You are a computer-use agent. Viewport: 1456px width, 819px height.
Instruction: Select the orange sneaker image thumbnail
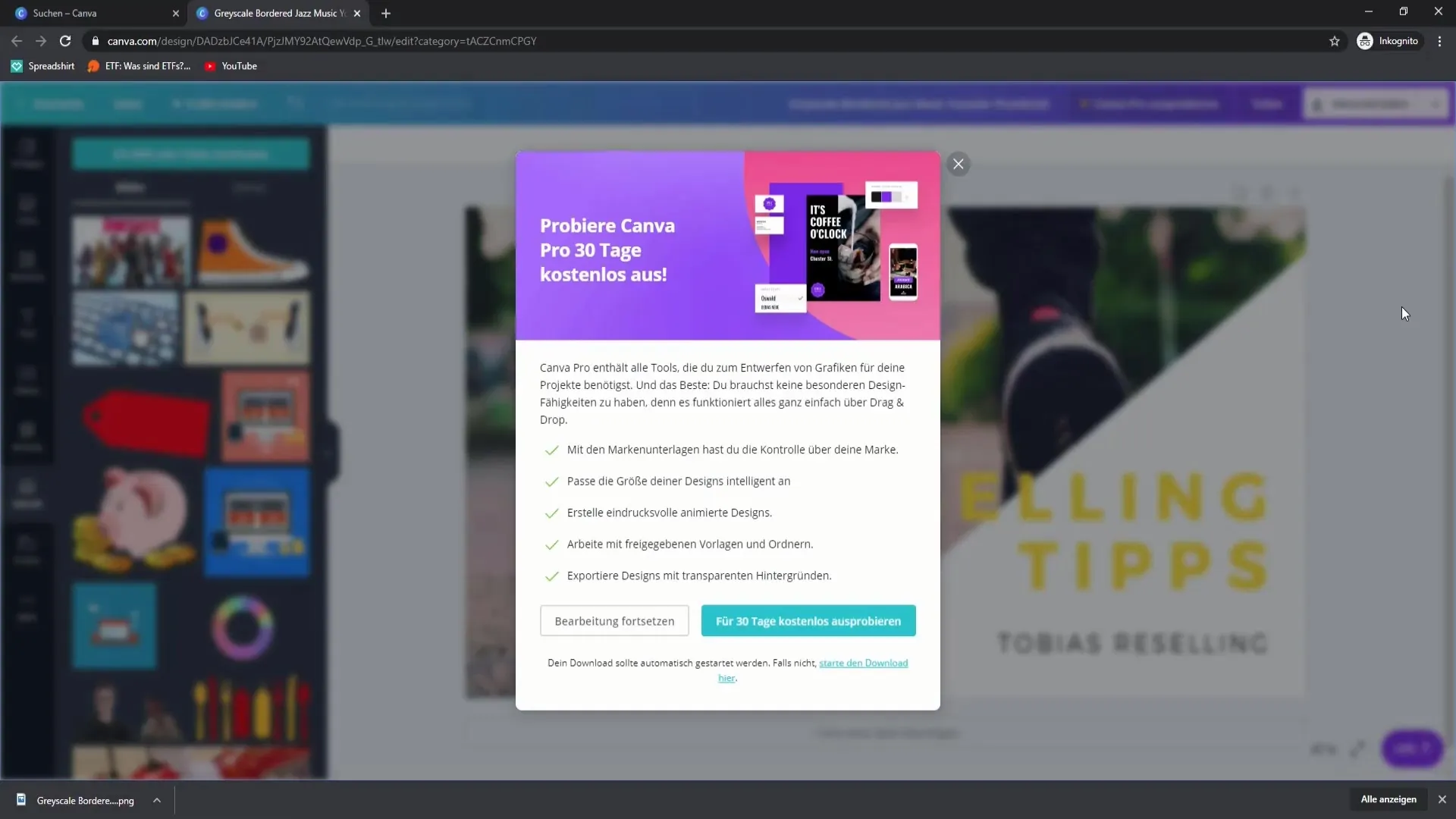tap(253, 251)
